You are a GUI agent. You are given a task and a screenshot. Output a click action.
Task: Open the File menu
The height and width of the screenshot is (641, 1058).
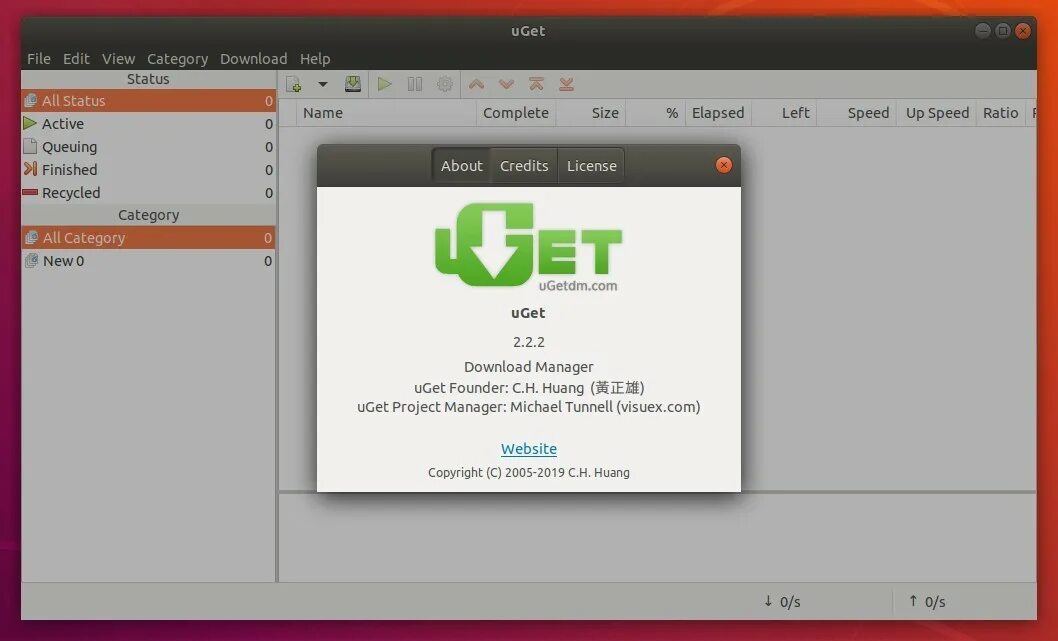pos(38,59)
